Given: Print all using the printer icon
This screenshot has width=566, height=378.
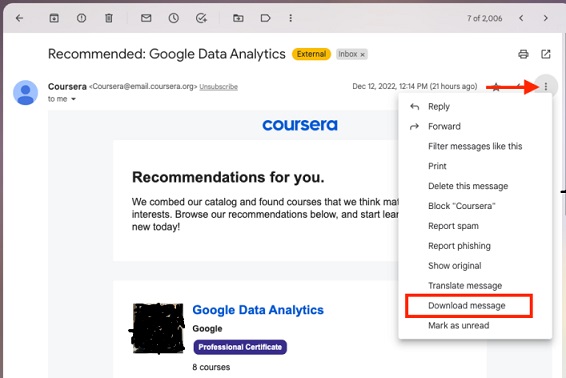Looking at the screenshot, I should point(523,54).
